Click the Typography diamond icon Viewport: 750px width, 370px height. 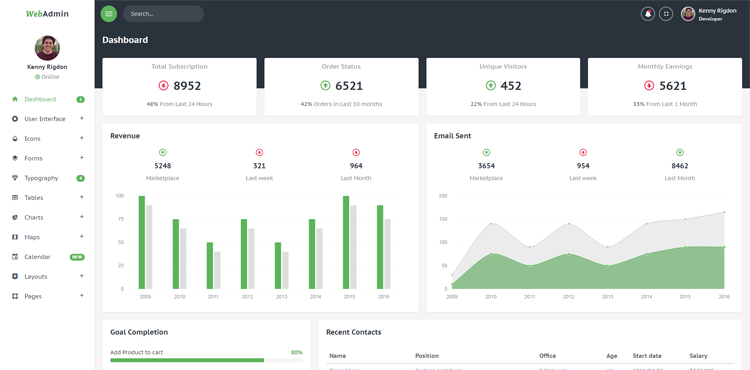pyautogui.click(x=15, y=178)
